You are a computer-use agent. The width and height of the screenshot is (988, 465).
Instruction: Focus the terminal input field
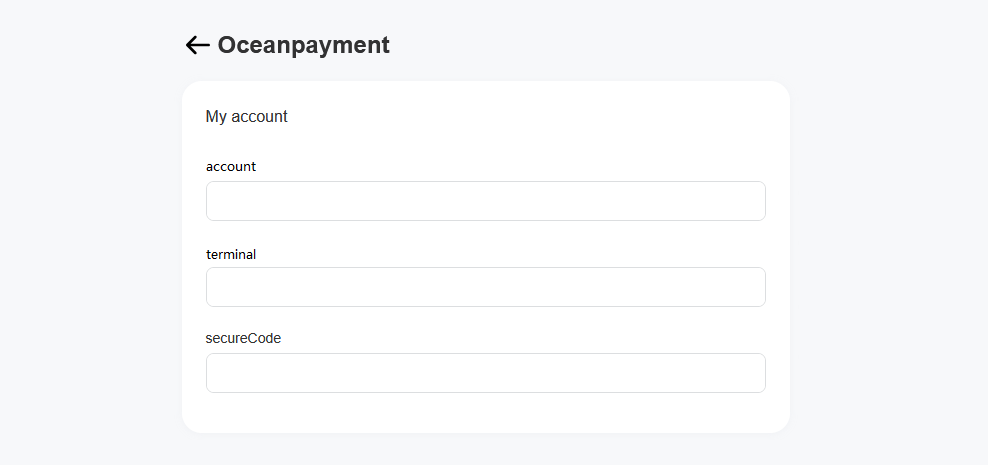[485, 287]
